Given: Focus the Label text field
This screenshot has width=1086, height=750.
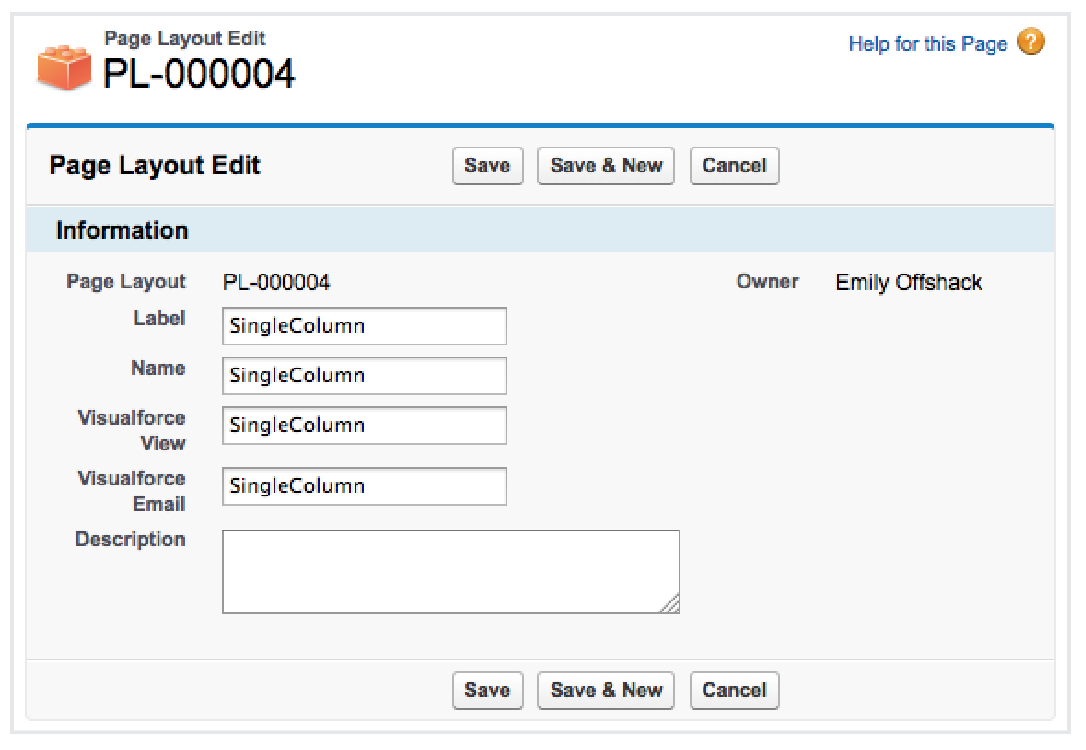Looking at the screenshot, I should point(364,326).
